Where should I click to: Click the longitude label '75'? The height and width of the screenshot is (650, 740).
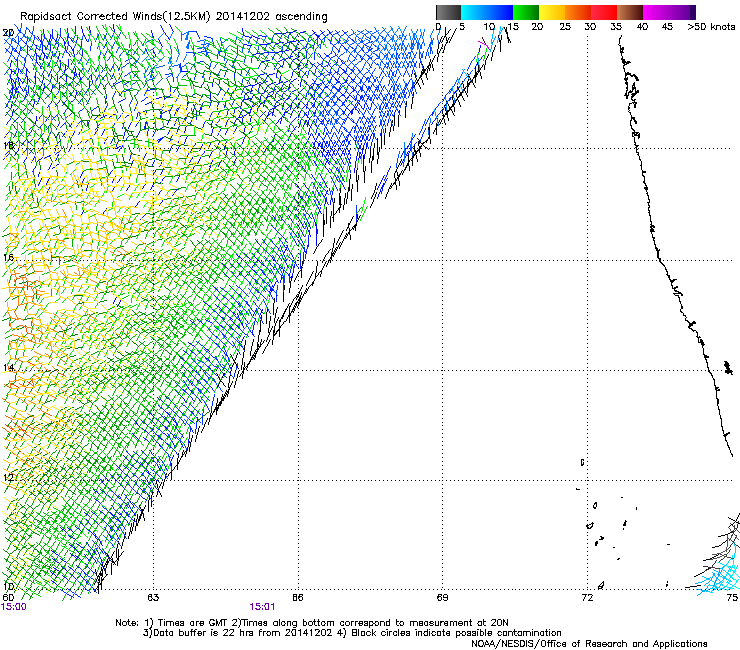[732, 598]
